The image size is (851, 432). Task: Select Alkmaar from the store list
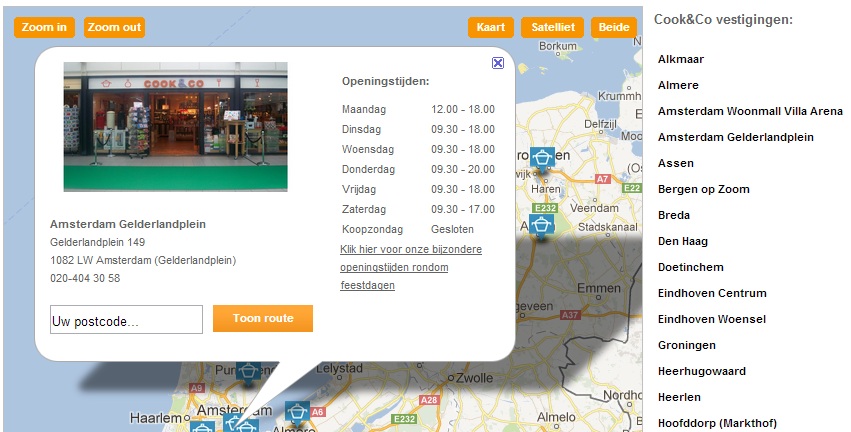(x=680, y=59)
